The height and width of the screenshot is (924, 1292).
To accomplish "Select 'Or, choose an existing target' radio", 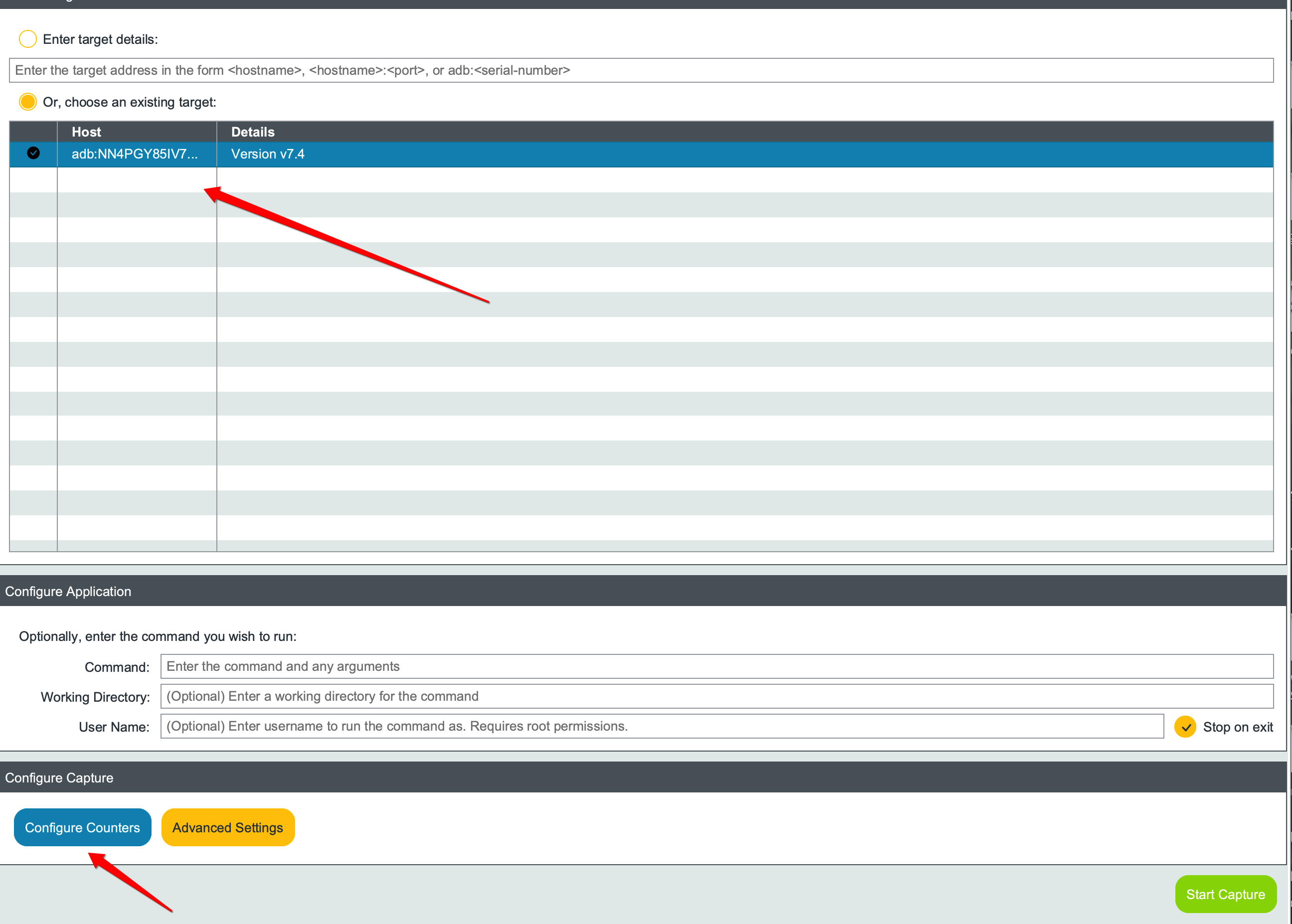I will point(27,102).
